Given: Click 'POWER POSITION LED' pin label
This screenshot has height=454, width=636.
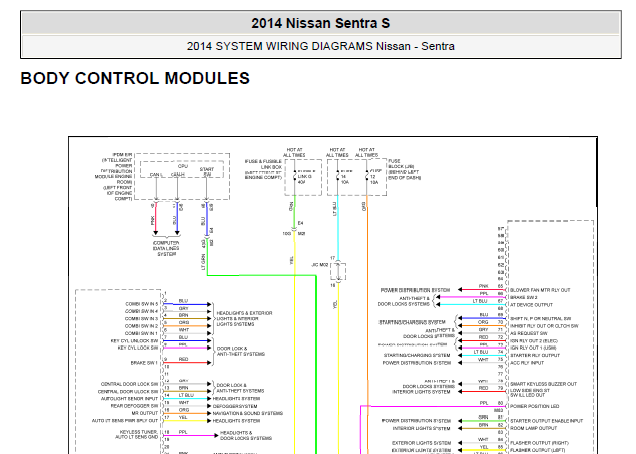Looking at the screenshot, I should coord(535,406).
